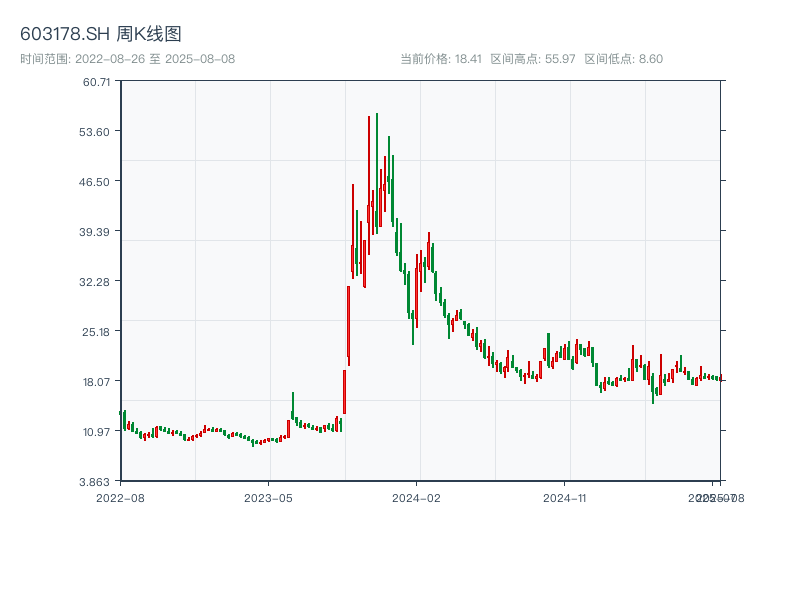Screen dimensions: 800x600
Task: Click the x-axis label 2023-05
Action: (268, 498)
